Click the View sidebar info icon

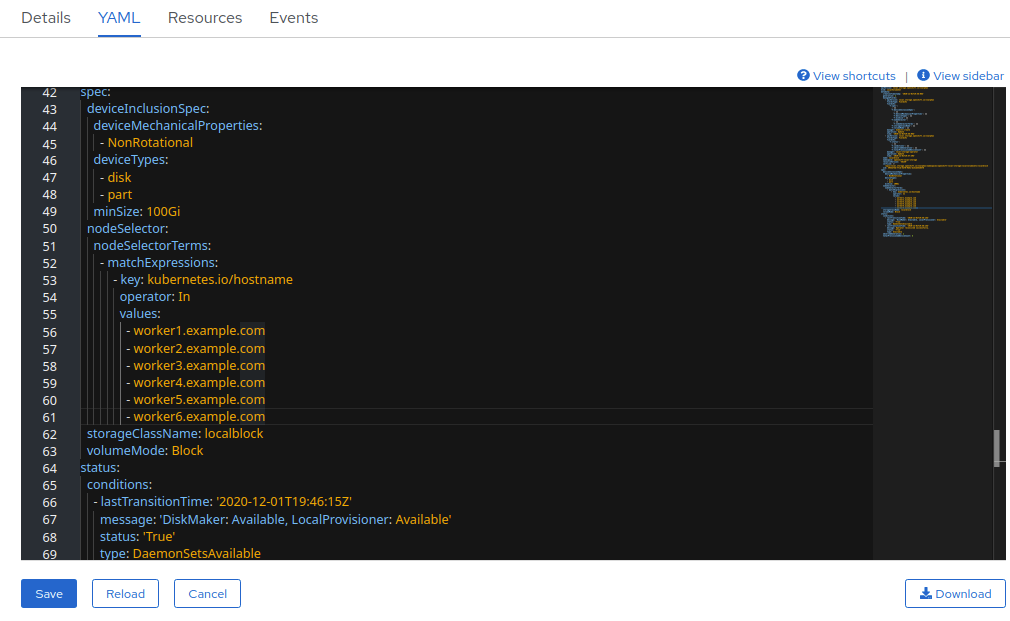point(923,76)
